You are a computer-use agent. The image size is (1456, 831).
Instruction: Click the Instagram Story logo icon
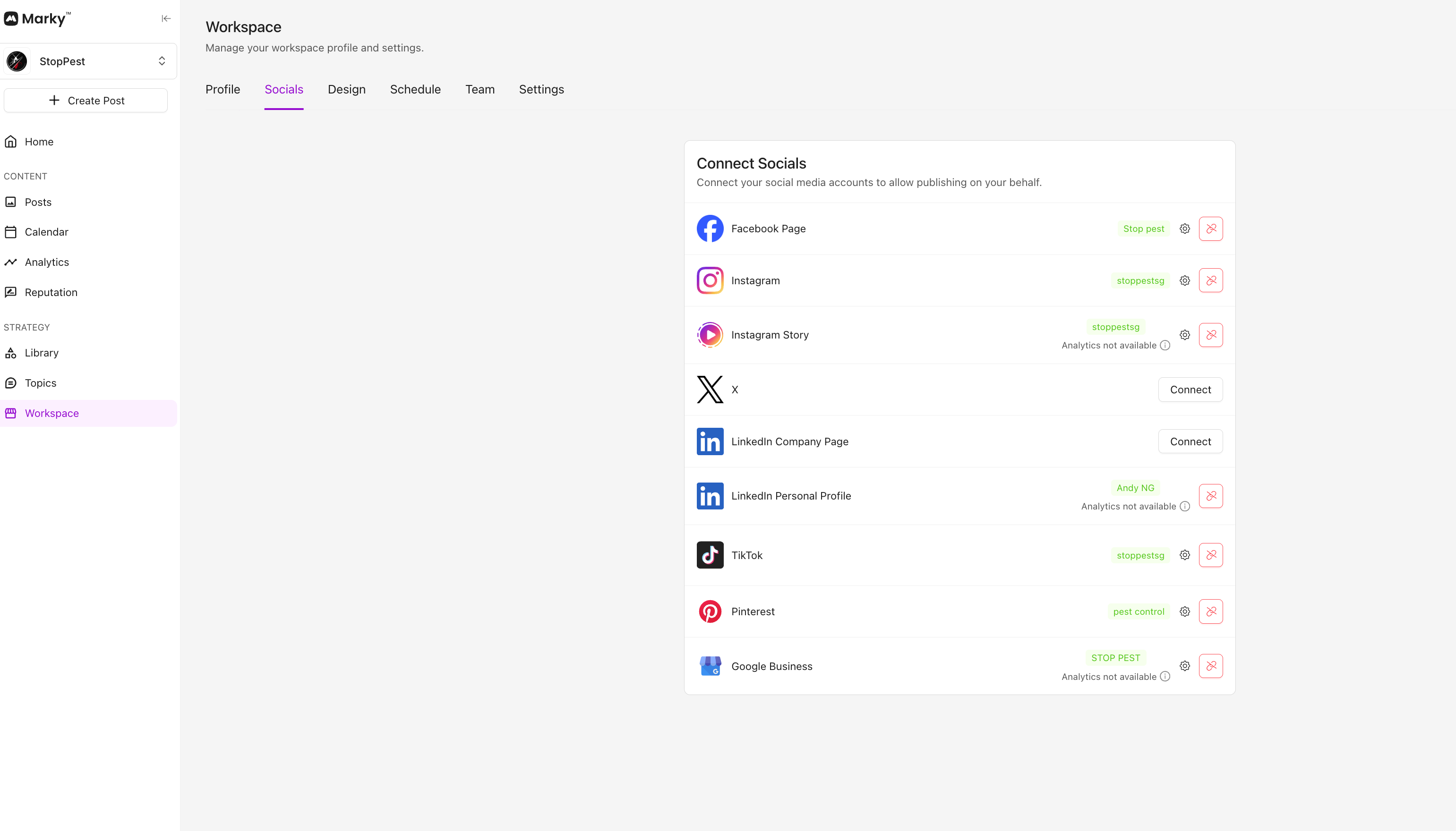coord(710,335)
